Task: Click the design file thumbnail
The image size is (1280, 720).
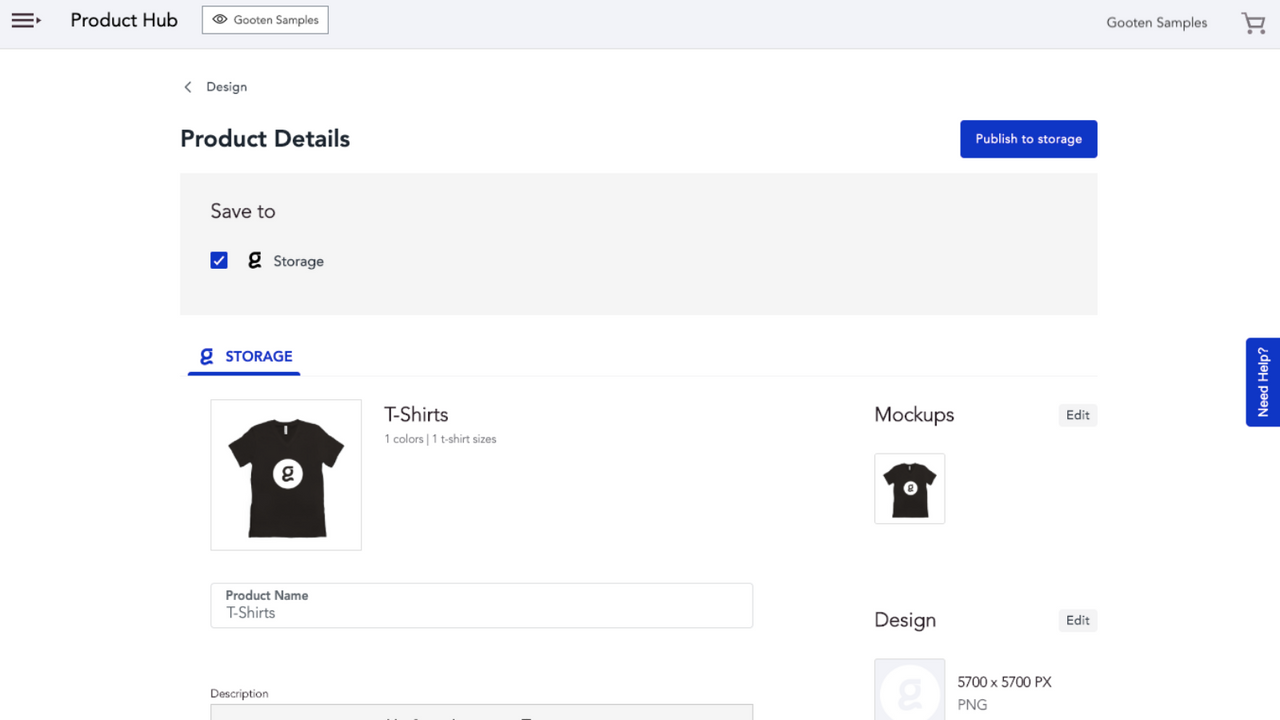Action: (x=909, y=689)
